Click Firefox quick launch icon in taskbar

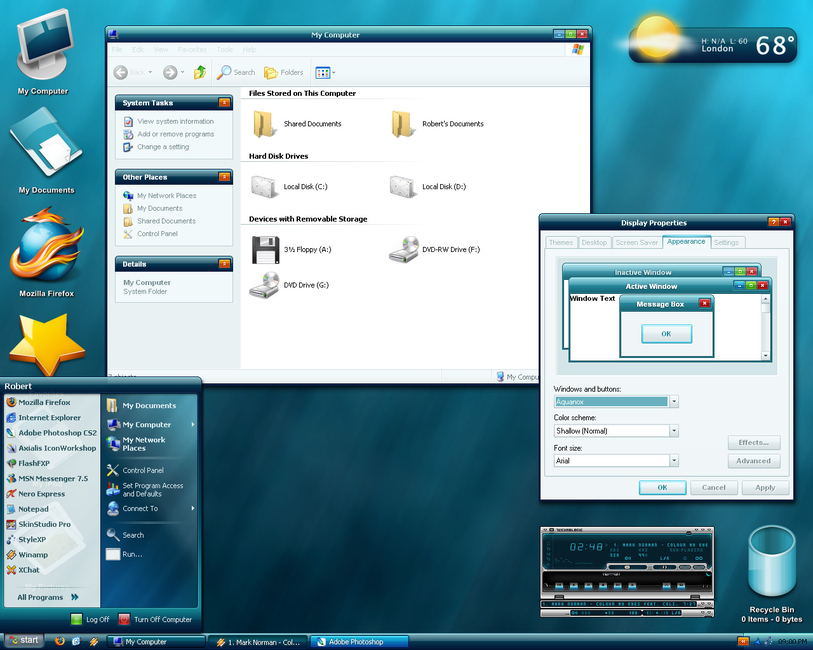[x=60, y=641]
